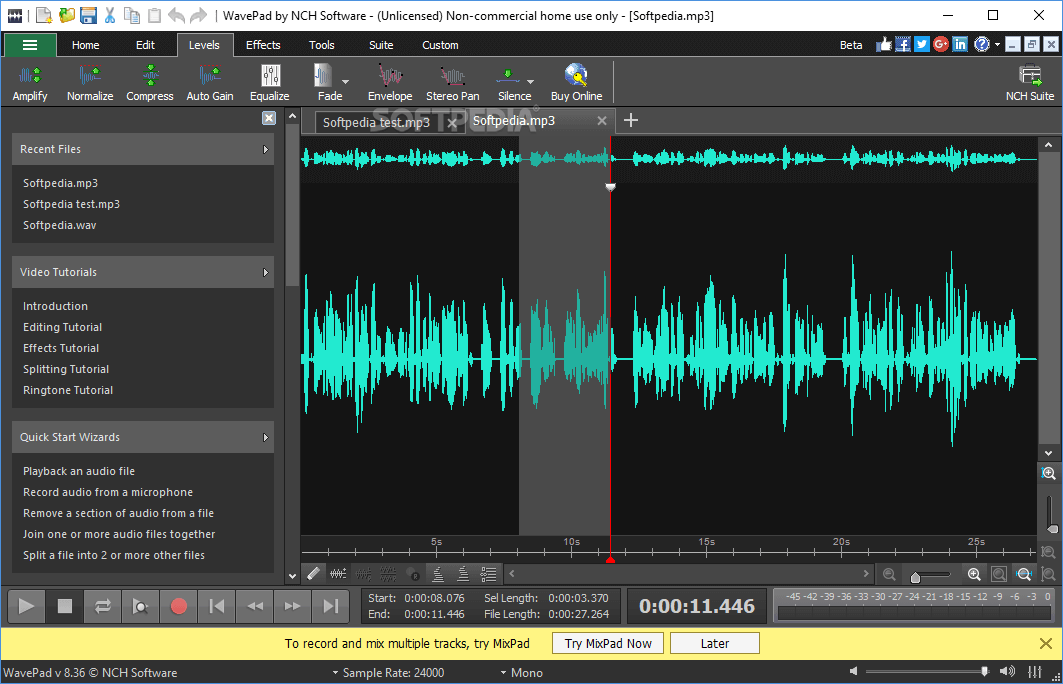Click the Try MixPad Now button

608,643
